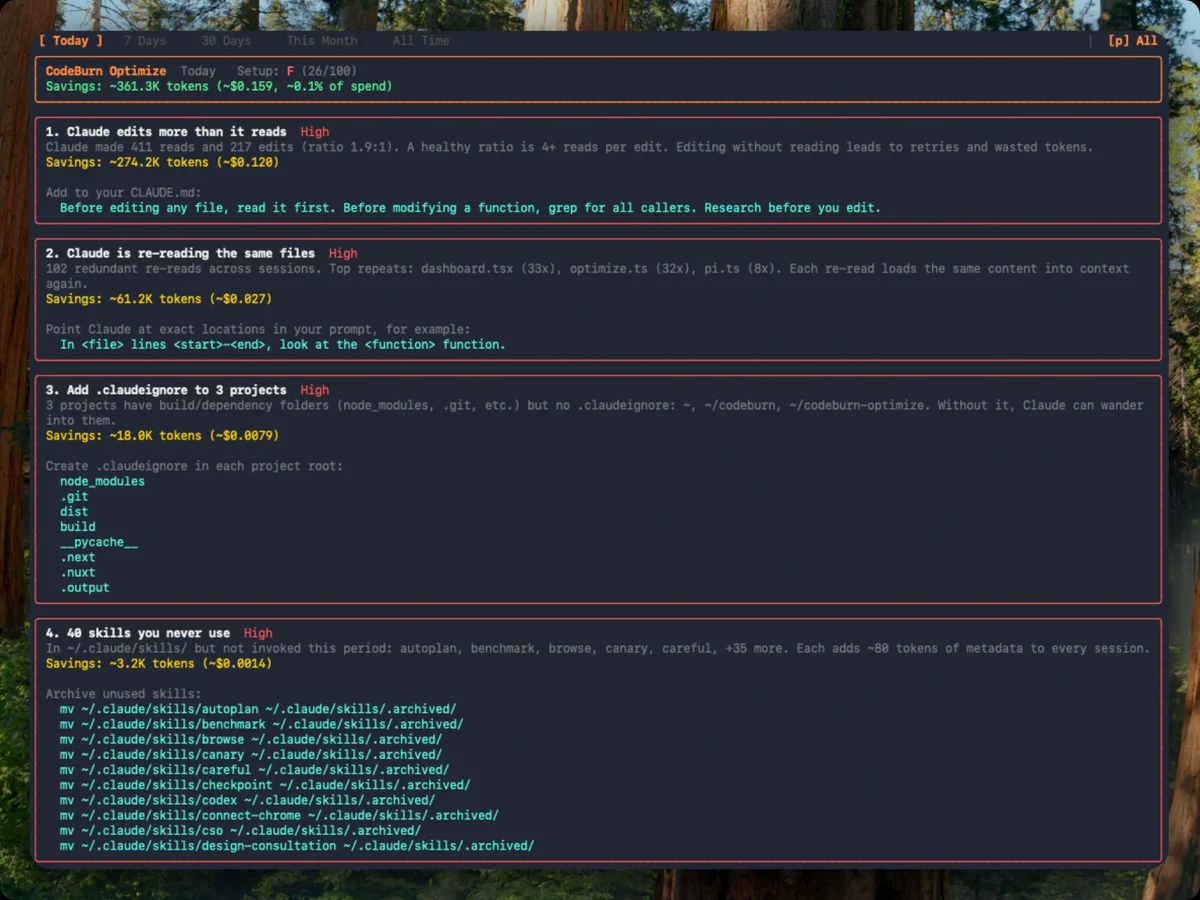Toggle the [p] All project filter
1200x900 pixels.
(1133, 41)
